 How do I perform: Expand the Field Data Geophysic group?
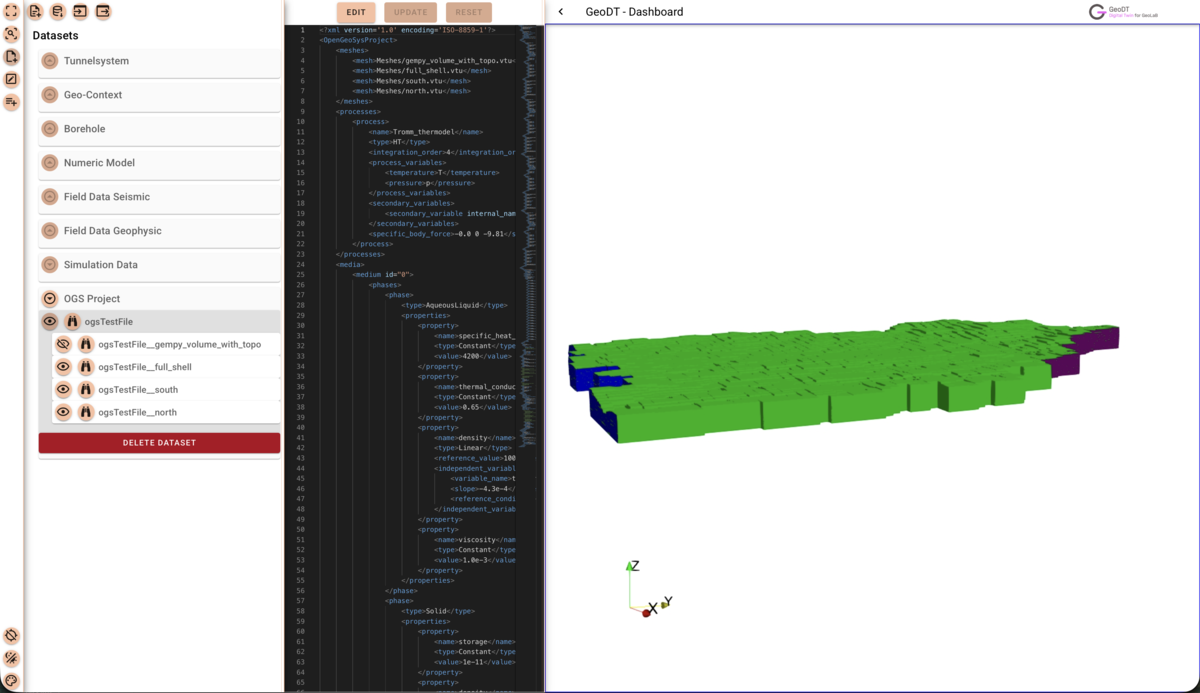(49, 231)
